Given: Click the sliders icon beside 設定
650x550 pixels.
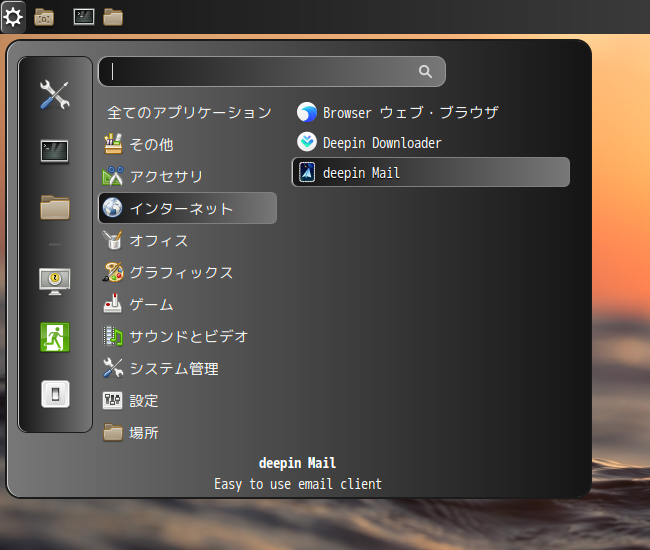Looking at the screenshot, I should pos(112,400).
